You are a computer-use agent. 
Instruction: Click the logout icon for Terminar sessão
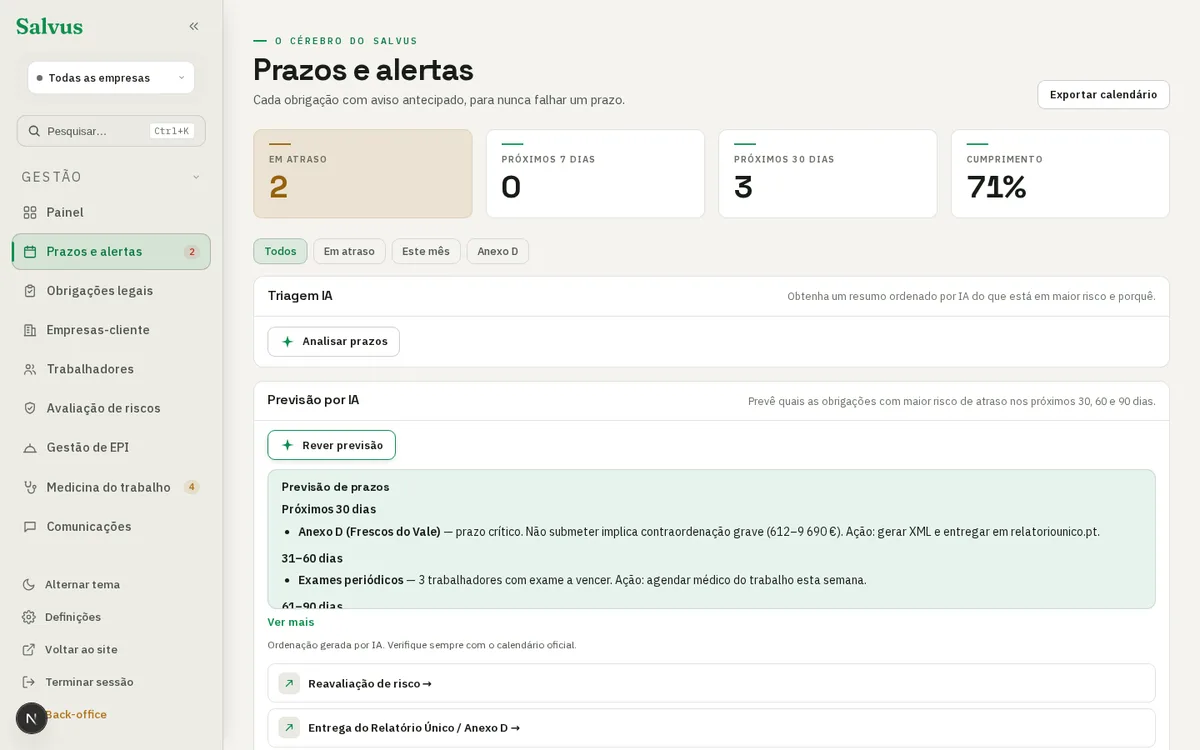tap(29, 682)
